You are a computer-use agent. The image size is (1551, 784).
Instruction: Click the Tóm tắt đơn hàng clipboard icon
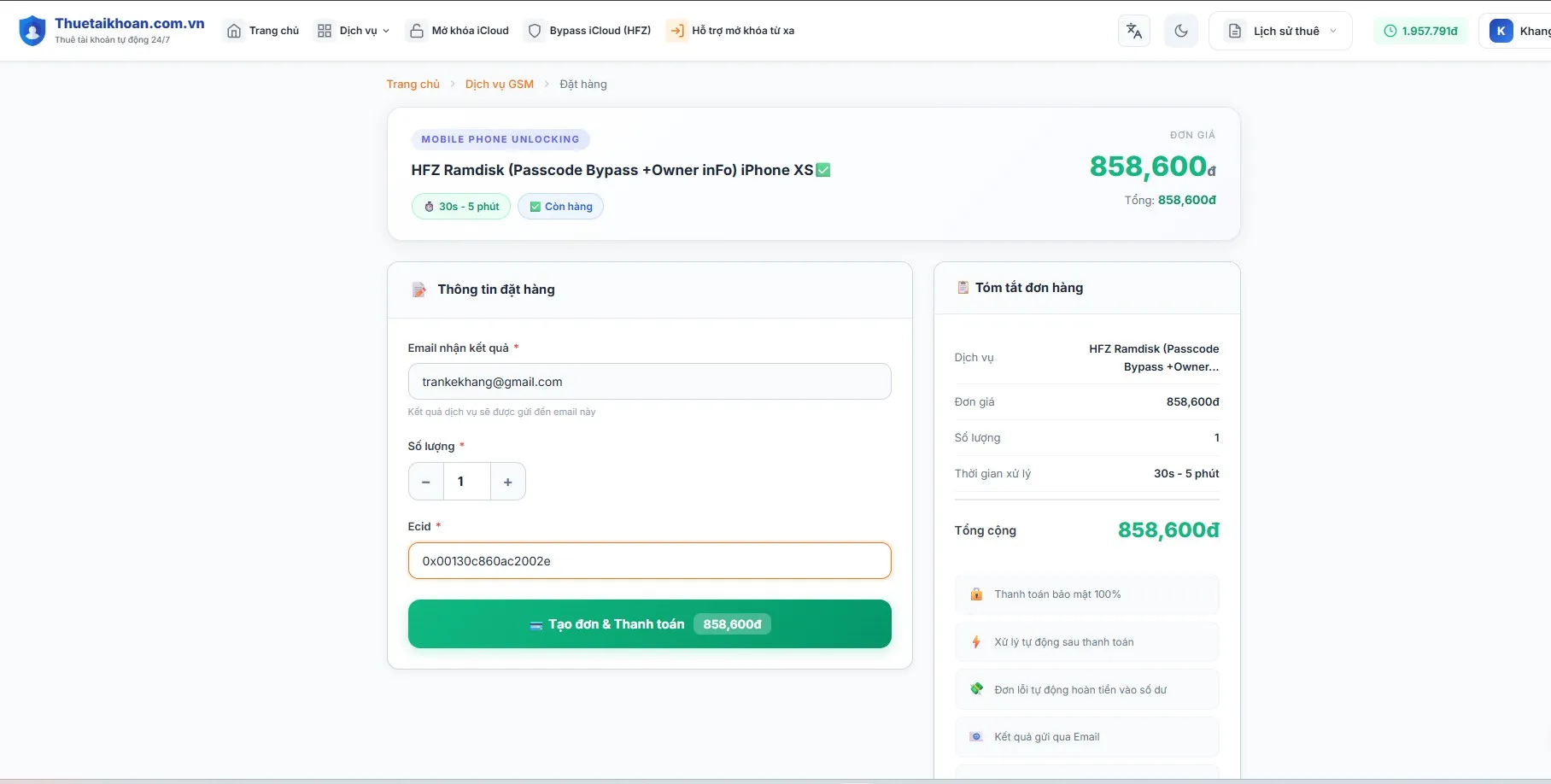(963, 288)
